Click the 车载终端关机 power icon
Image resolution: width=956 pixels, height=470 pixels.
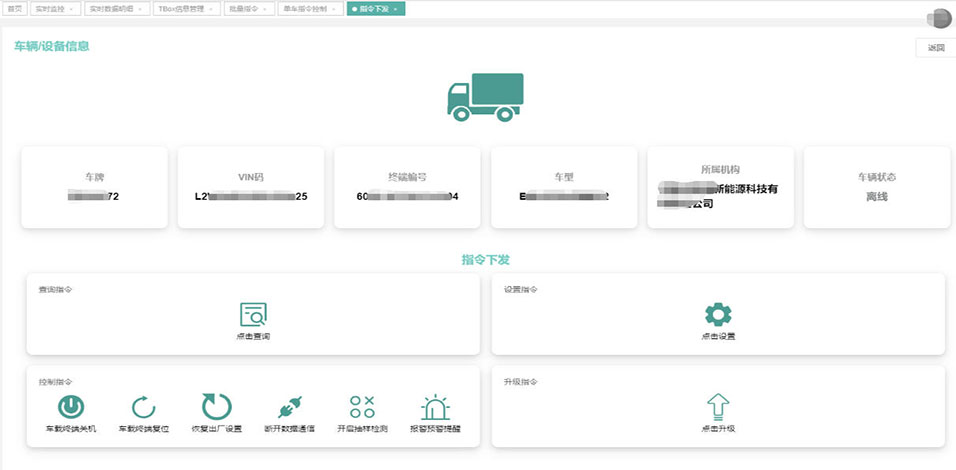71,407
